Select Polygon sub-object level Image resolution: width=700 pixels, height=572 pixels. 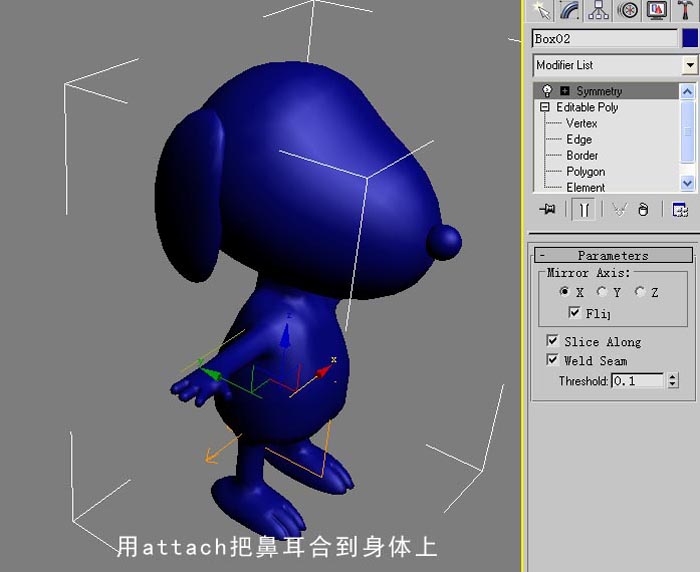coord(585,171)
